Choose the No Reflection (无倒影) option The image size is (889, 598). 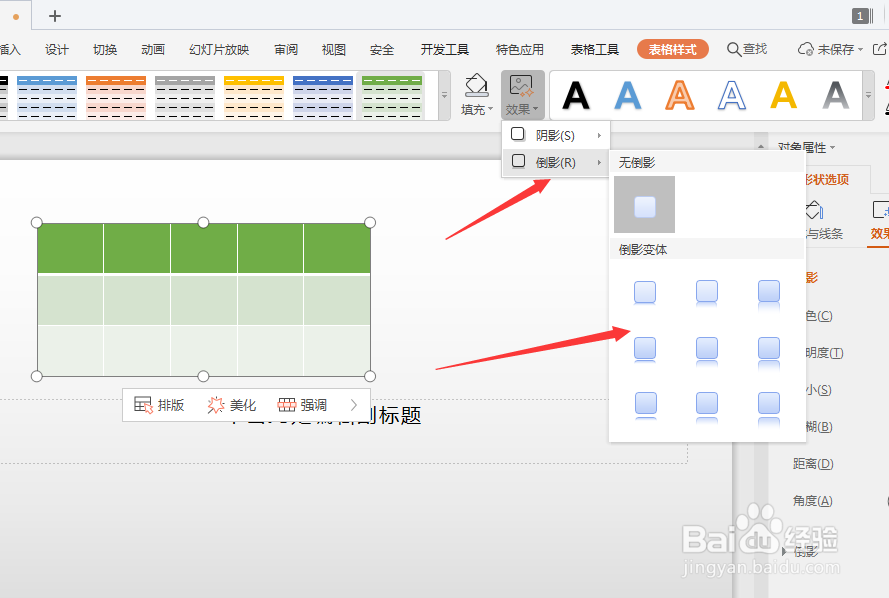tap(644, 205)
